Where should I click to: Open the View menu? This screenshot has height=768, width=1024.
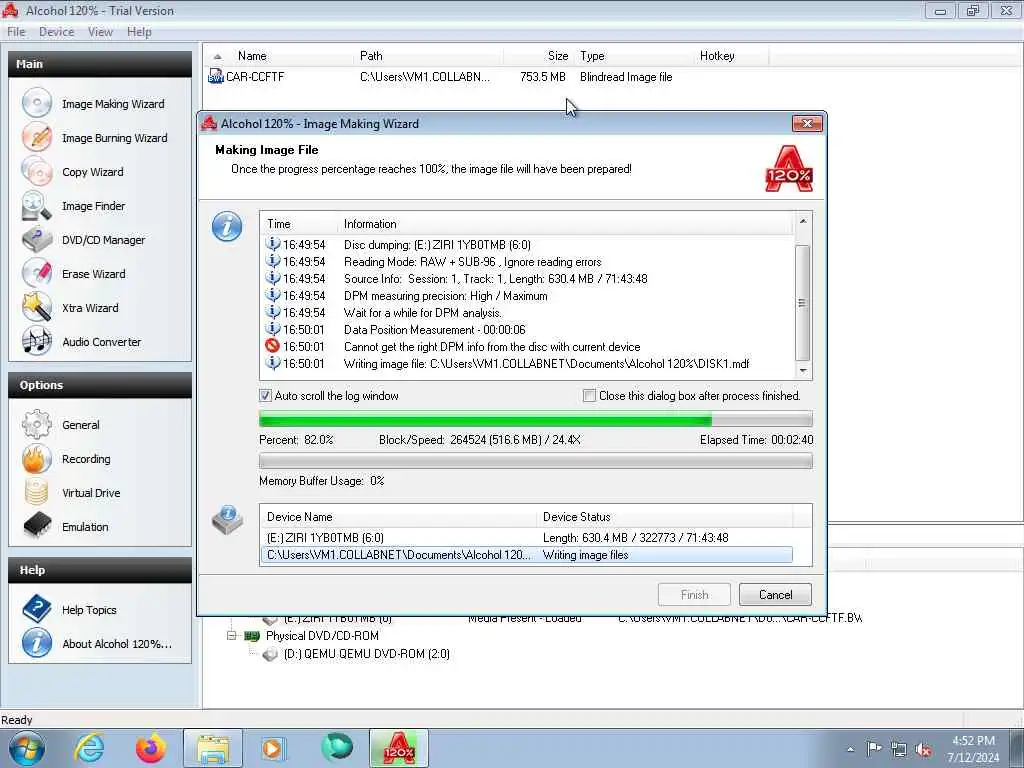(100, 32)
